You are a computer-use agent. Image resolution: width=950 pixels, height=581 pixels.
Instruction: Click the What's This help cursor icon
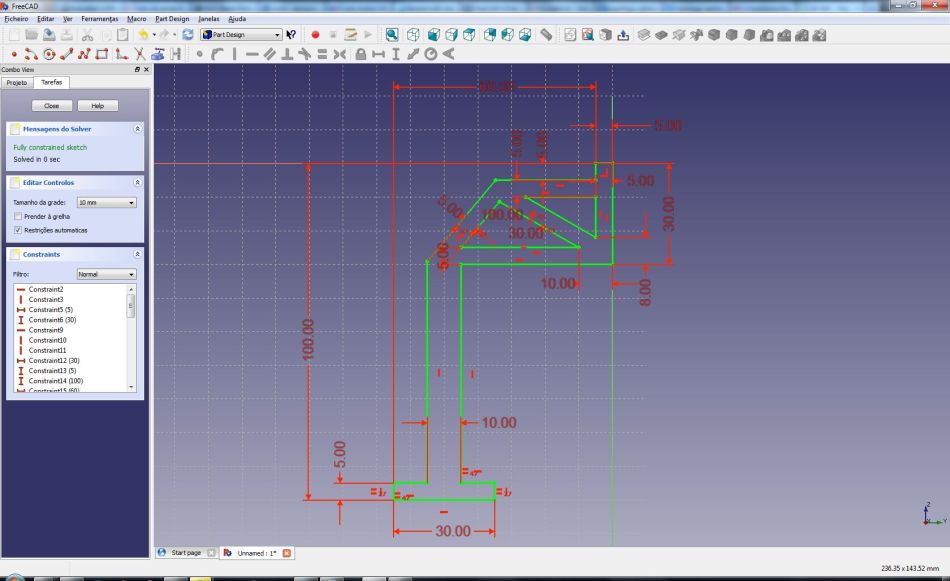[291, 35]
